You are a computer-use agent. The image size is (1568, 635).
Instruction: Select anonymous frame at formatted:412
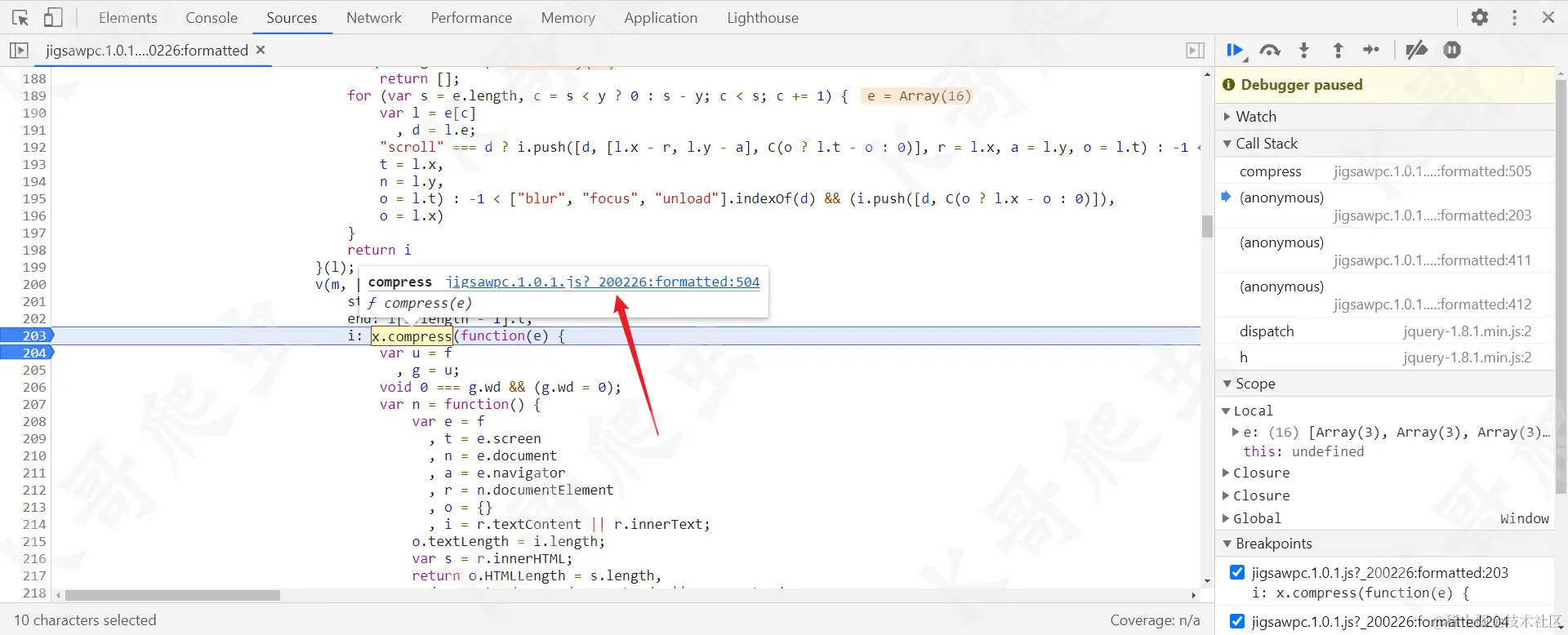(x=1385, y=295)
